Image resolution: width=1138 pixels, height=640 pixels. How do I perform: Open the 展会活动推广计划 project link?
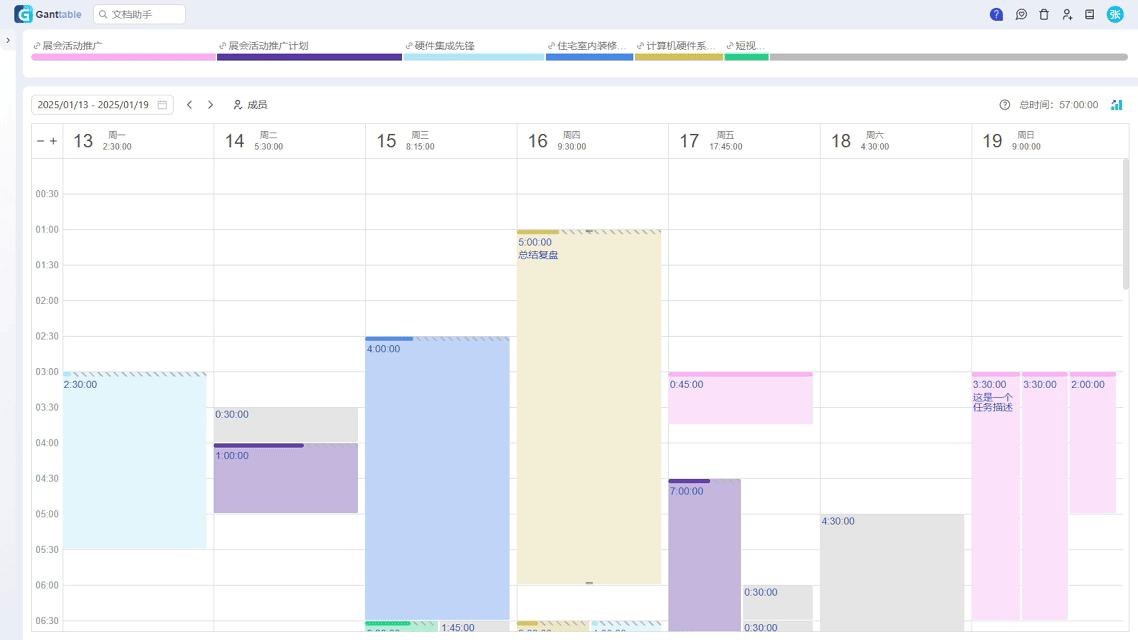[x=268, y=46]
